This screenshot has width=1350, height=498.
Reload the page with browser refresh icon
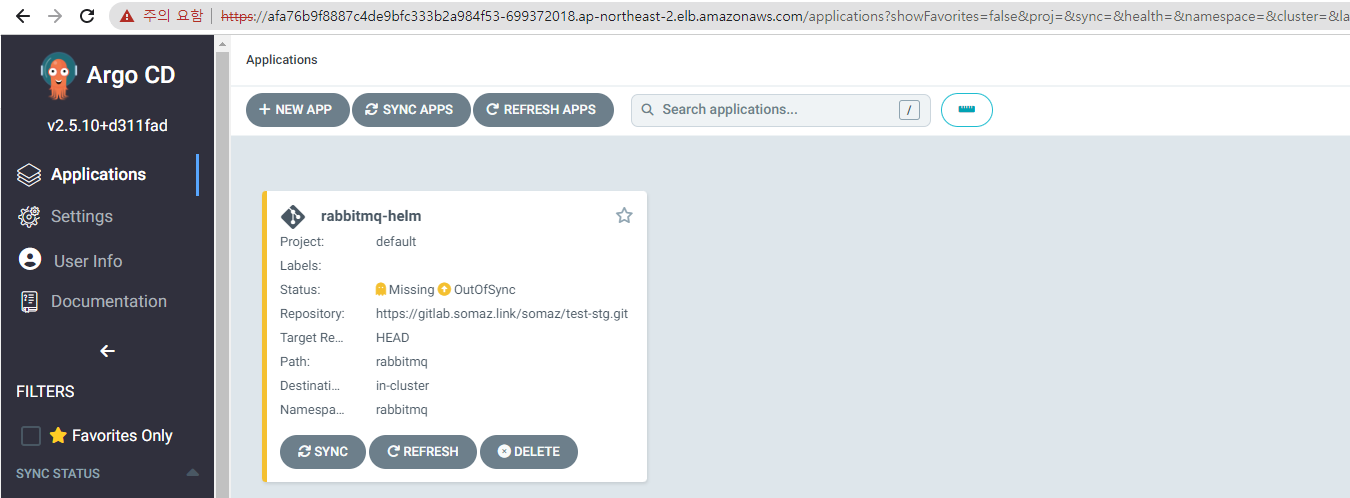(x=87, y=16)
